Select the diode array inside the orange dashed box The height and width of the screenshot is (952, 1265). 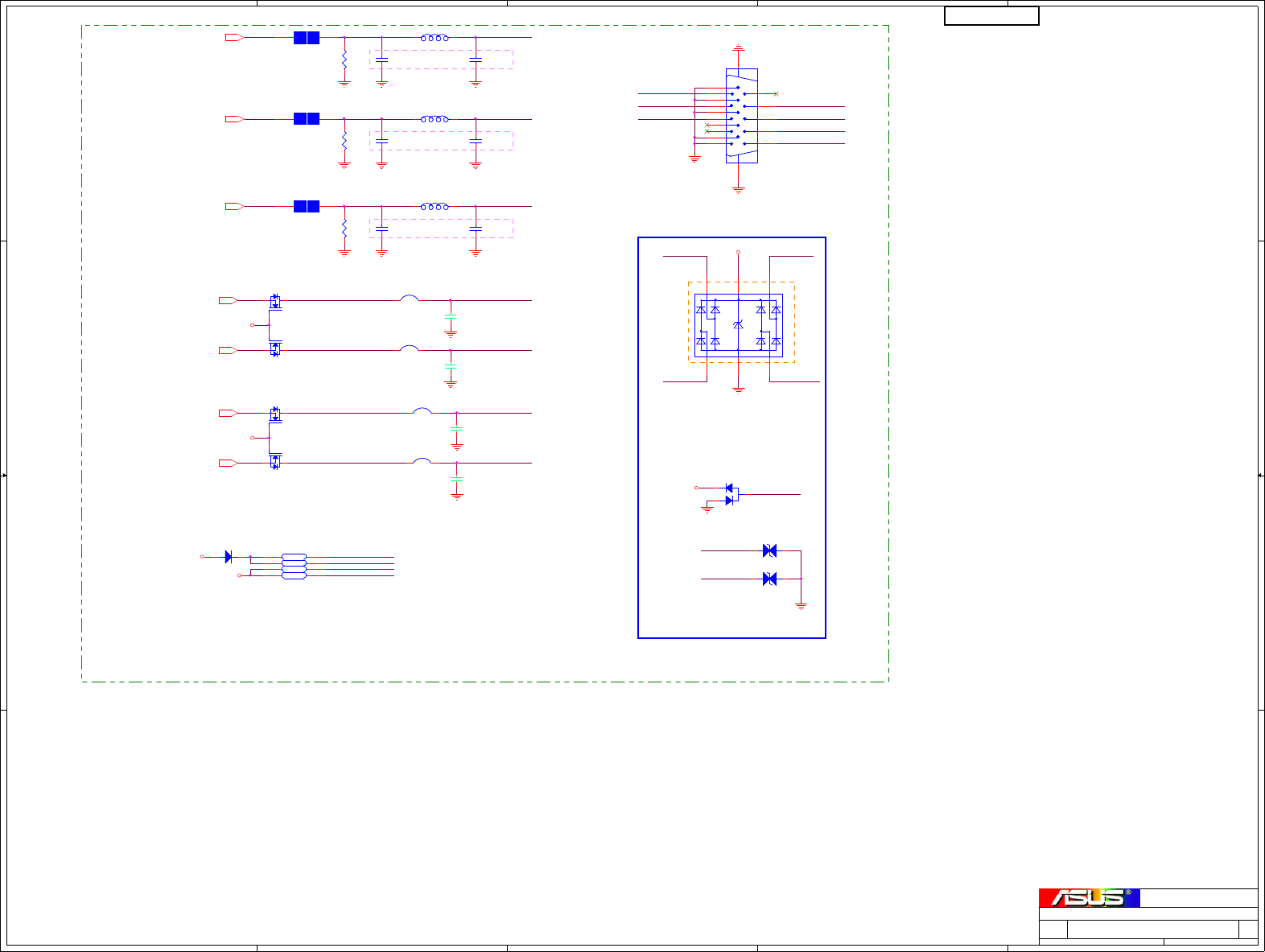(x=738, y=325)
